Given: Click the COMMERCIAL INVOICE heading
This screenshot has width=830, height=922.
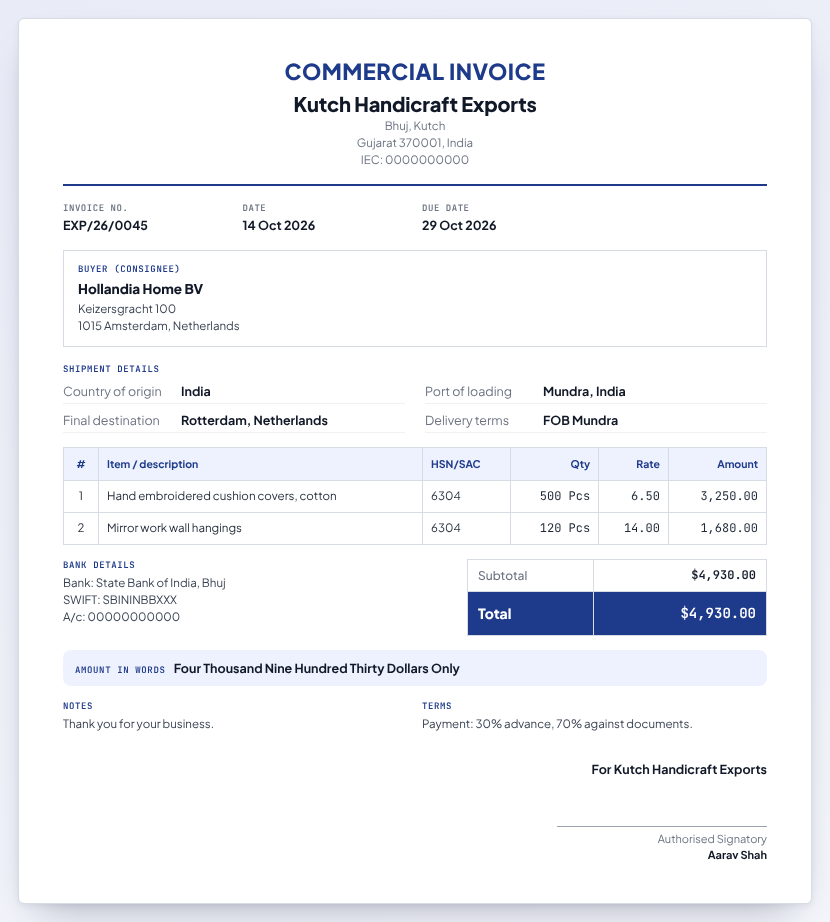Looking at the screenshot, I should (x=415, y=72).
